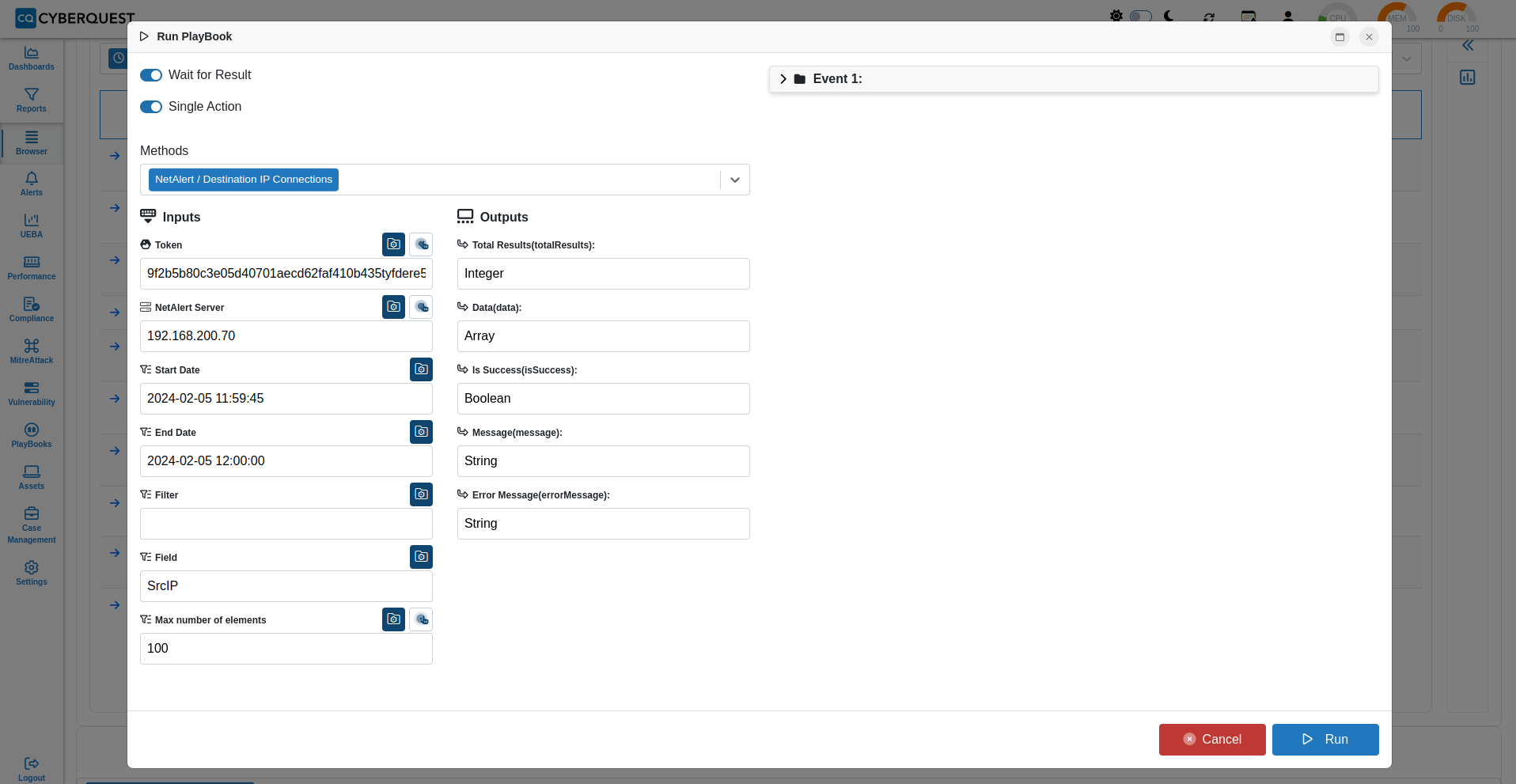Viewport: 1516px width, 784px height.
Task: Open Assets in the sidebar
Action: tap(32, 478)
